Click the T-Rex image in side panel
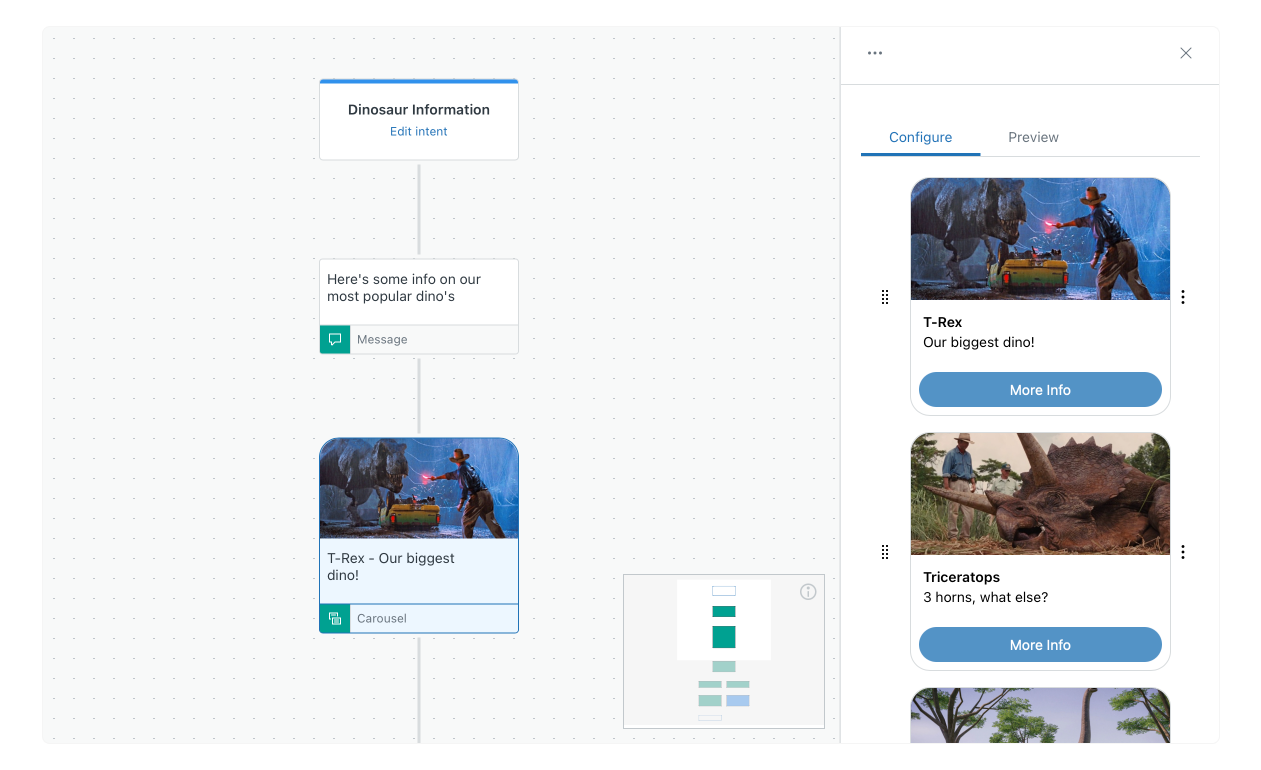Viewport: 1261px width, 770px height. click(x=1040, y=239)
